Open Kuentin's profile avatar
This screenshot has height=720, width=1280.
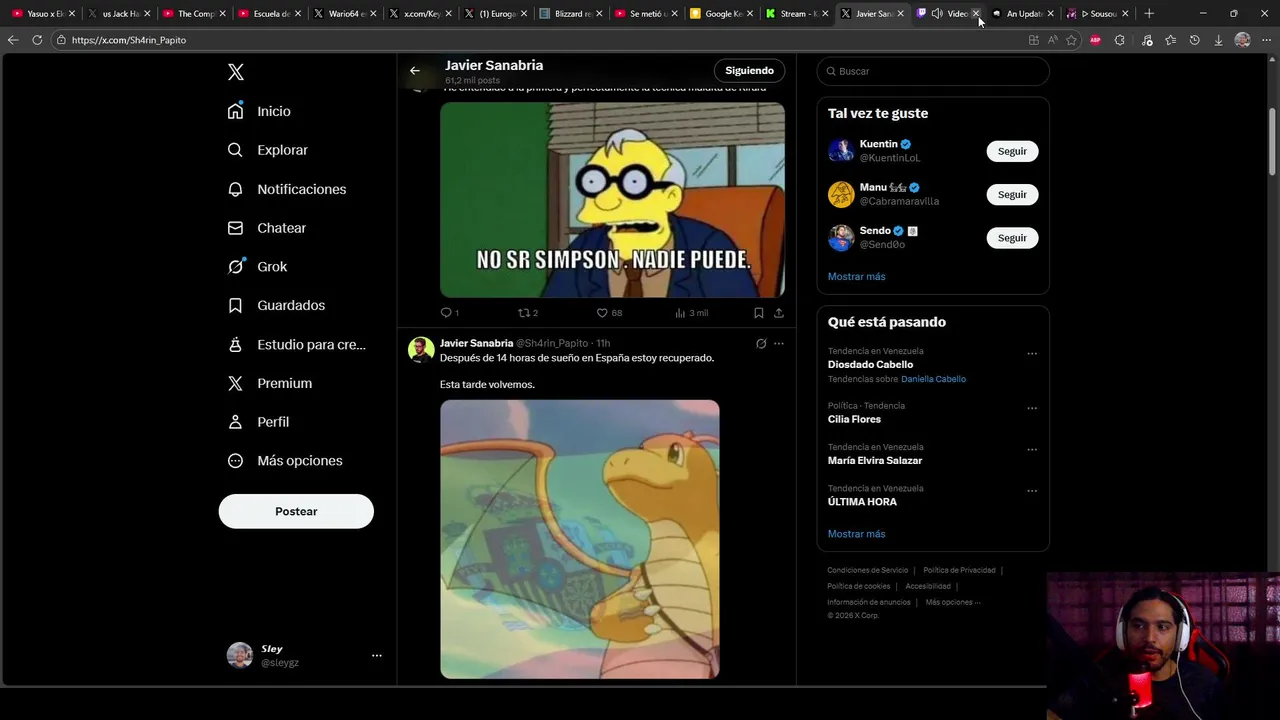coord(841,151)
